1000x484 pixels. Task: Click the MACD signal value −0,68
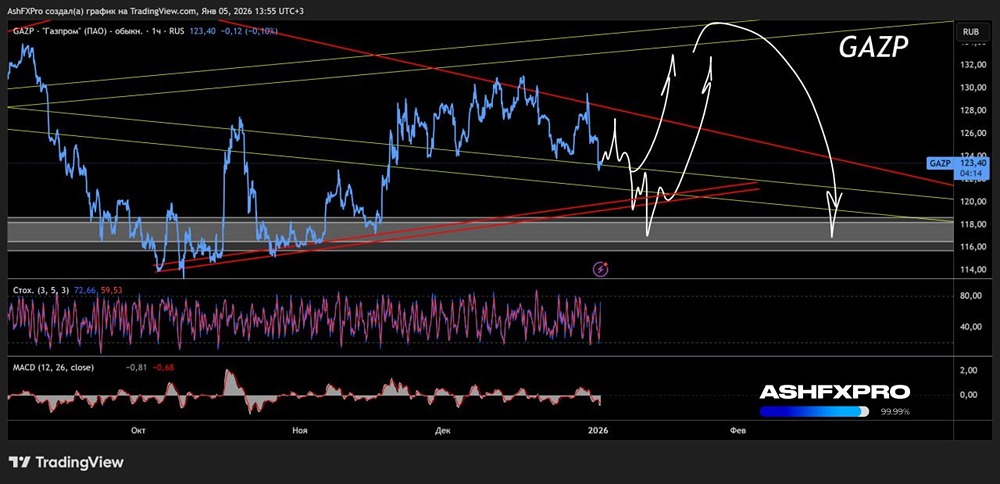tap(163, 367)
